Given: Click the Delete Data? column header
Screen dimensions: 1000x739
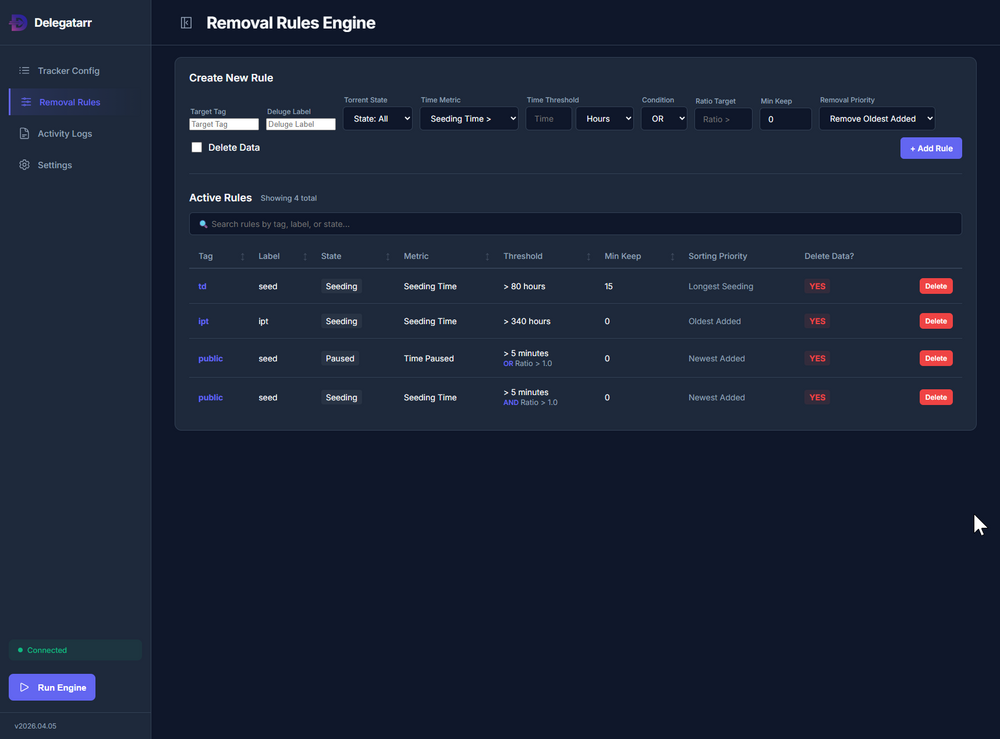Looking at the screenshot, I should click(x=829, y=256).
